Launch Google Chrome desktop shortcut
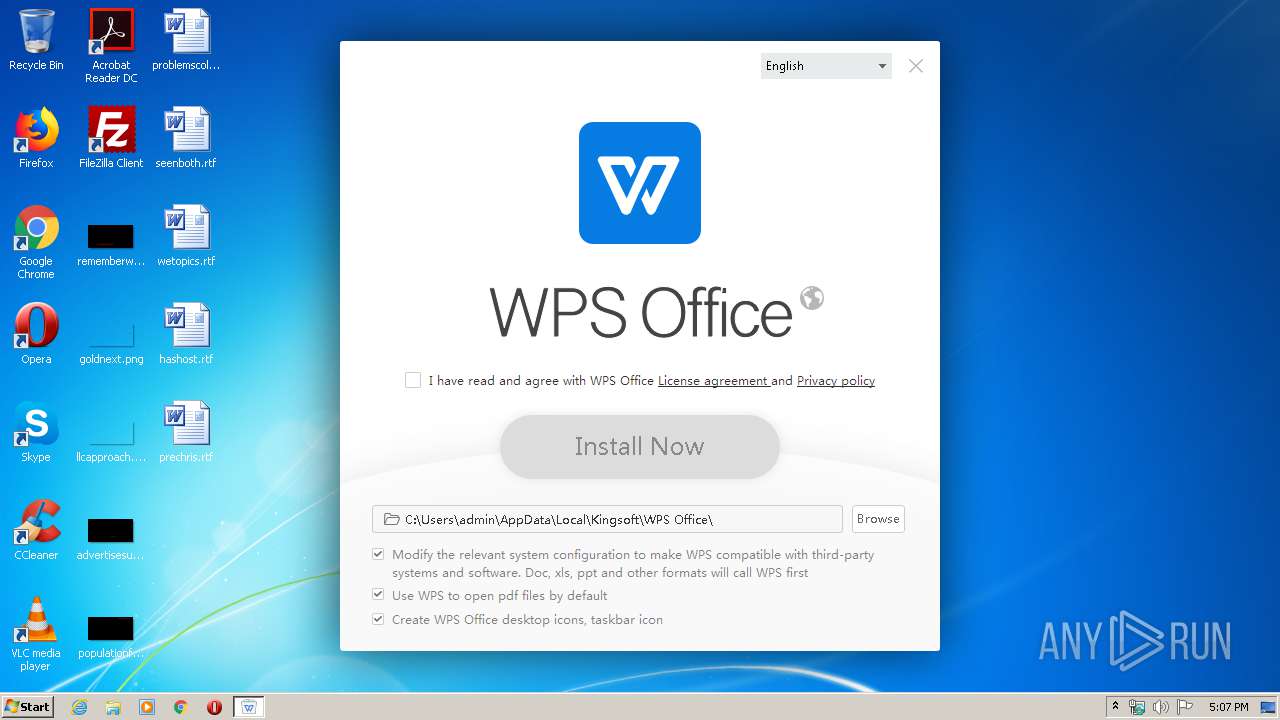The height and width of the screenshot is (720, 1280). [x=36, y=242]
